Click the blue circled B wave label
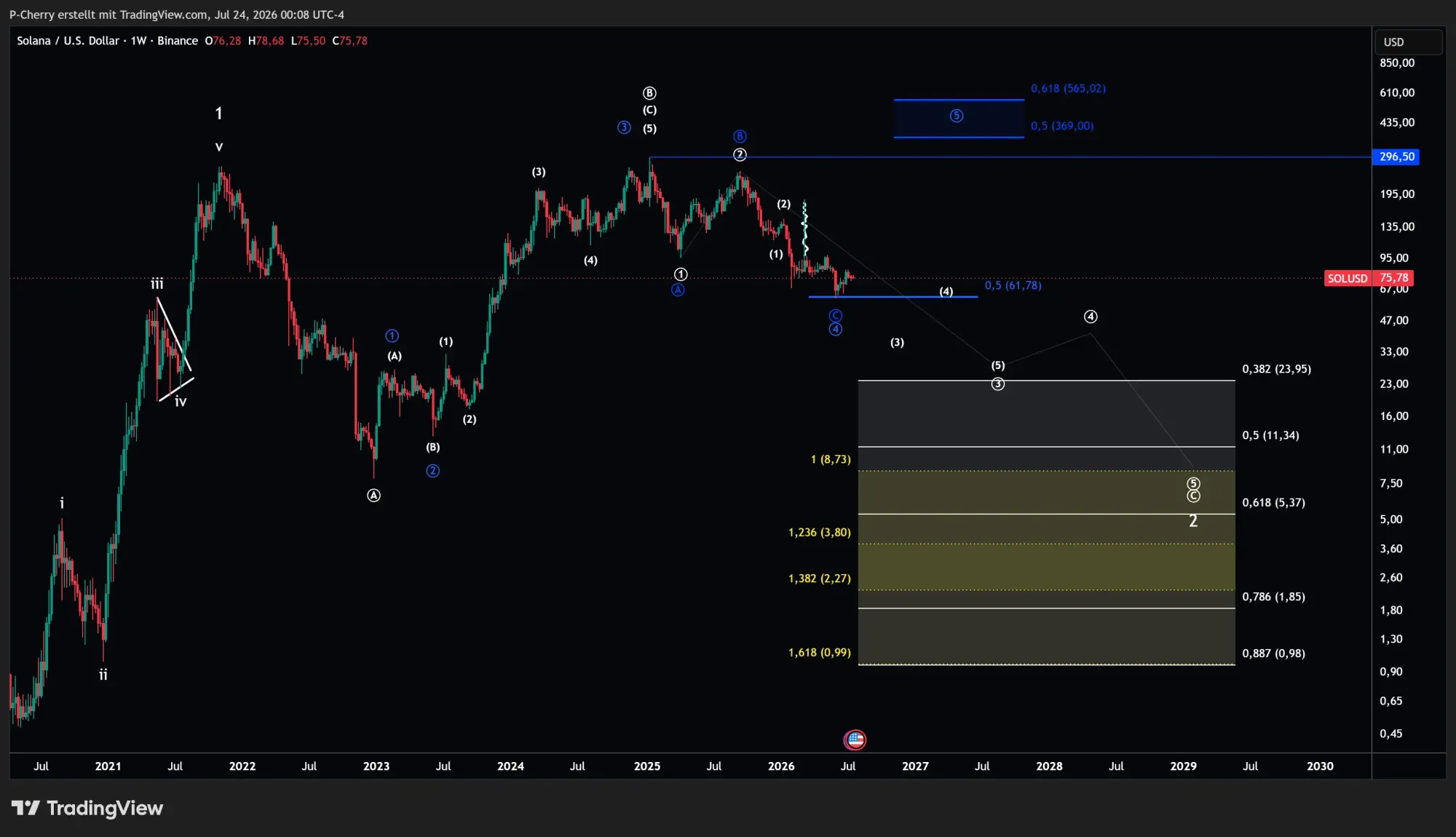 [x=740, y=136]
